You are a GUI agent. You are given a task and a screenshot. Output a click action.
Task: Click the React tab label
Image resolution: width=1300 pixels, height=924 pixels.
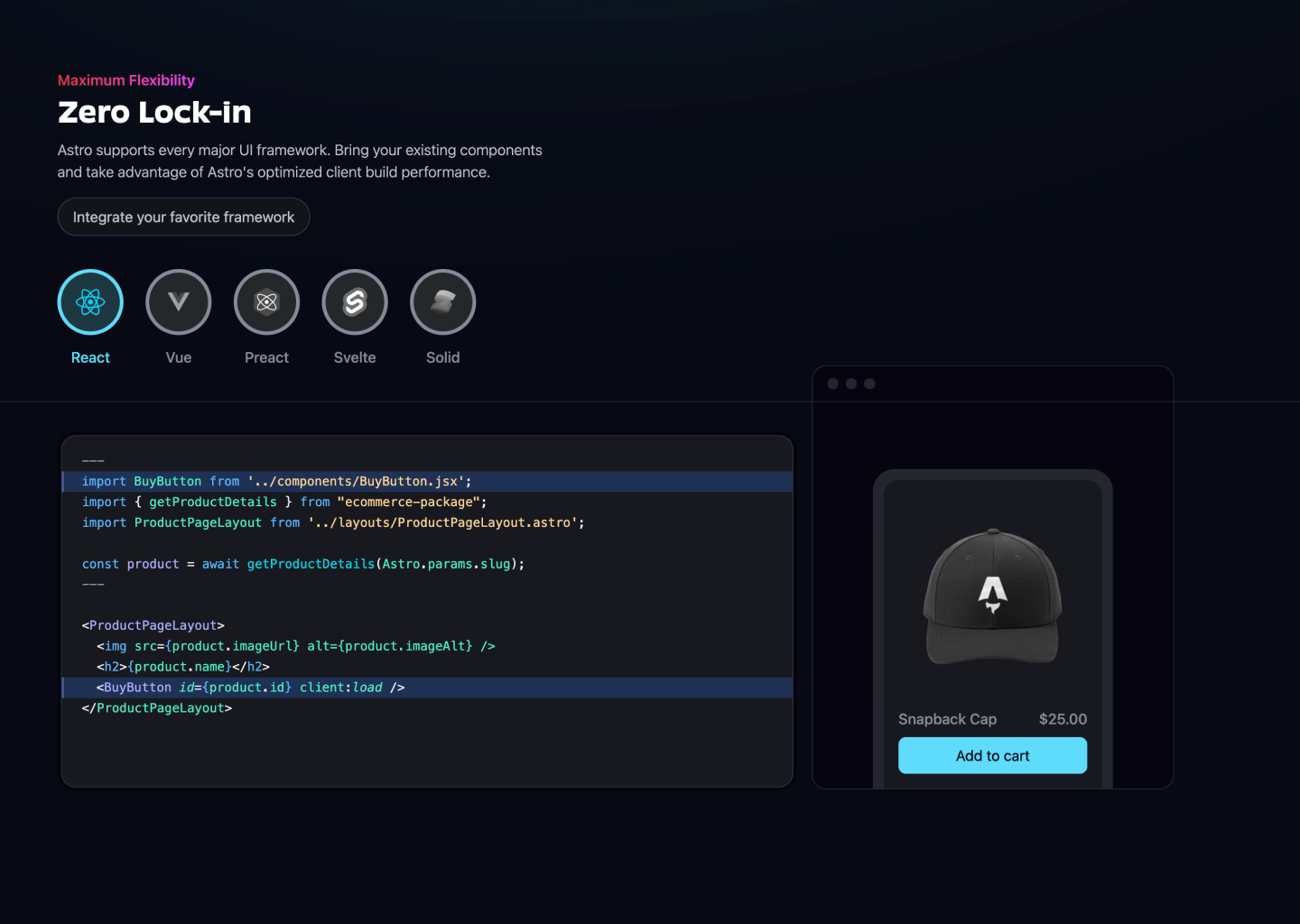click(90, 357)
